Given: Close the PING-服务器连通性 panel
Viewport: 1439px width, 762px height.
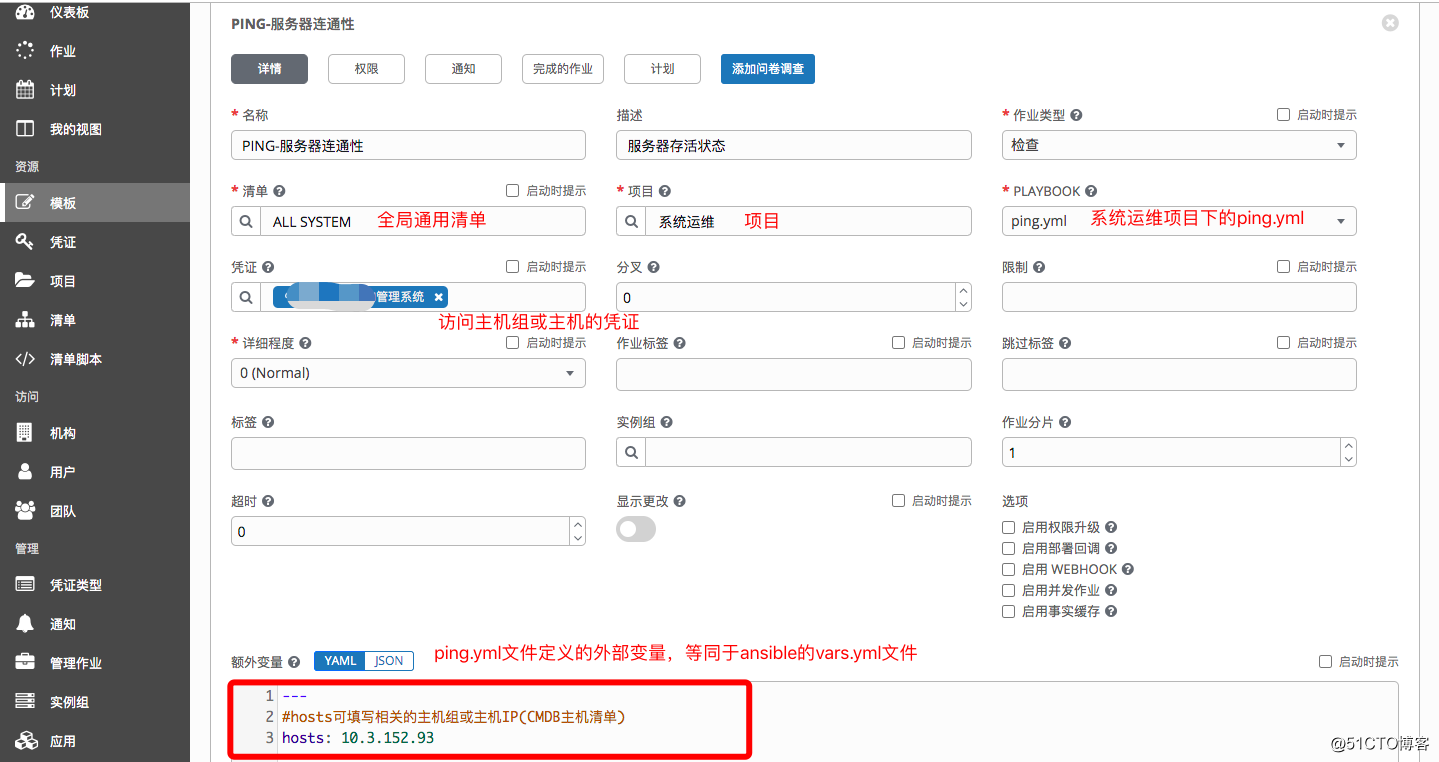Looking at the screenshot, I should point(1390,23).
